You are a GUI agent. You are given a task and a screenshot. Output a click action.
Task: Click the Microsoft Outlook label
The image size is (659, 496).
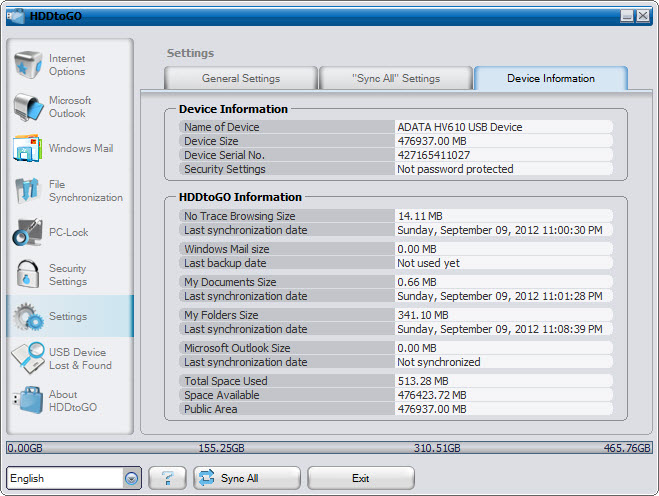70,107
